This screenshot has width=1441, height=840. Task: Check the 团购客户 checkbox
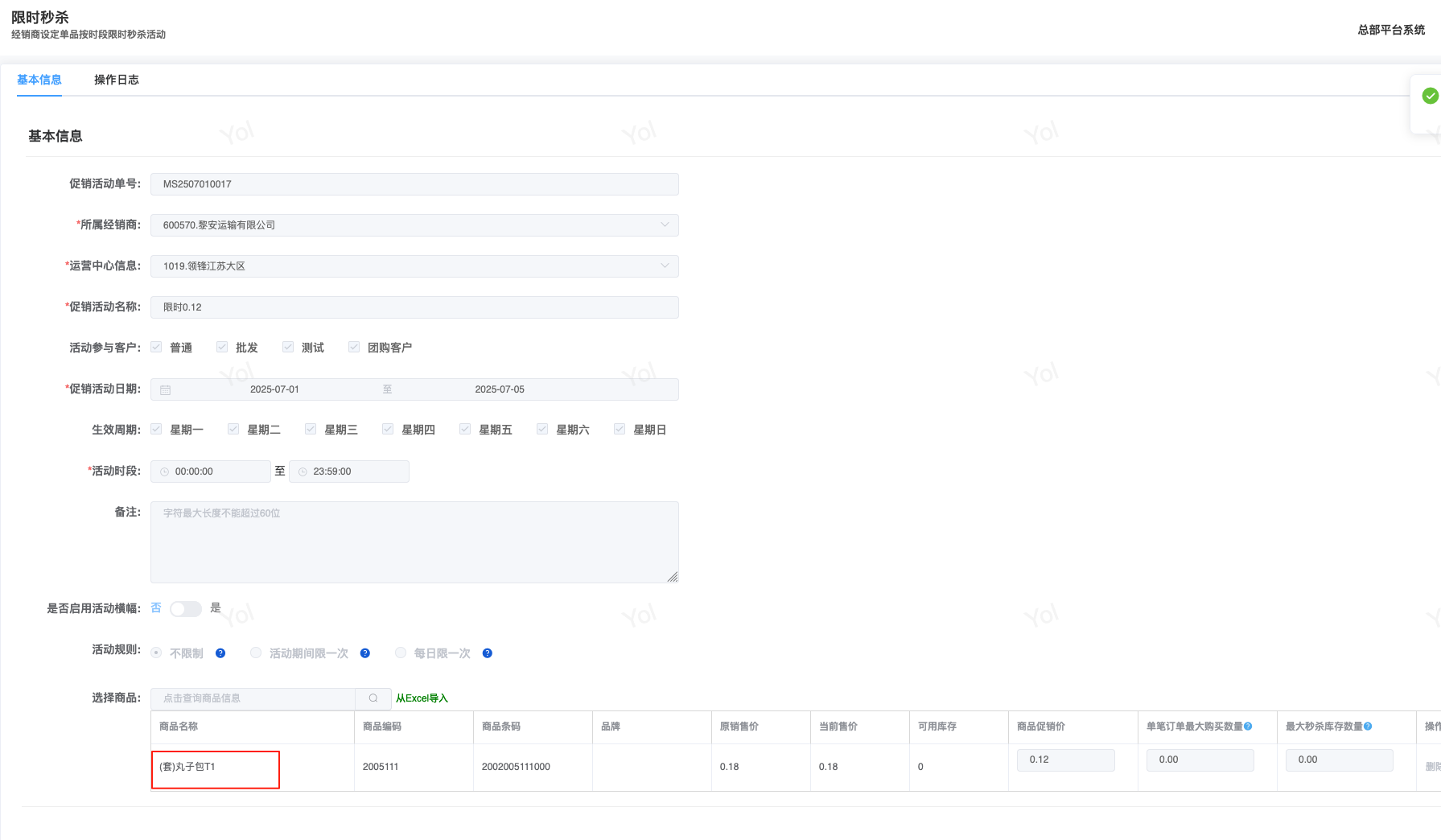(x=354, y=348)
